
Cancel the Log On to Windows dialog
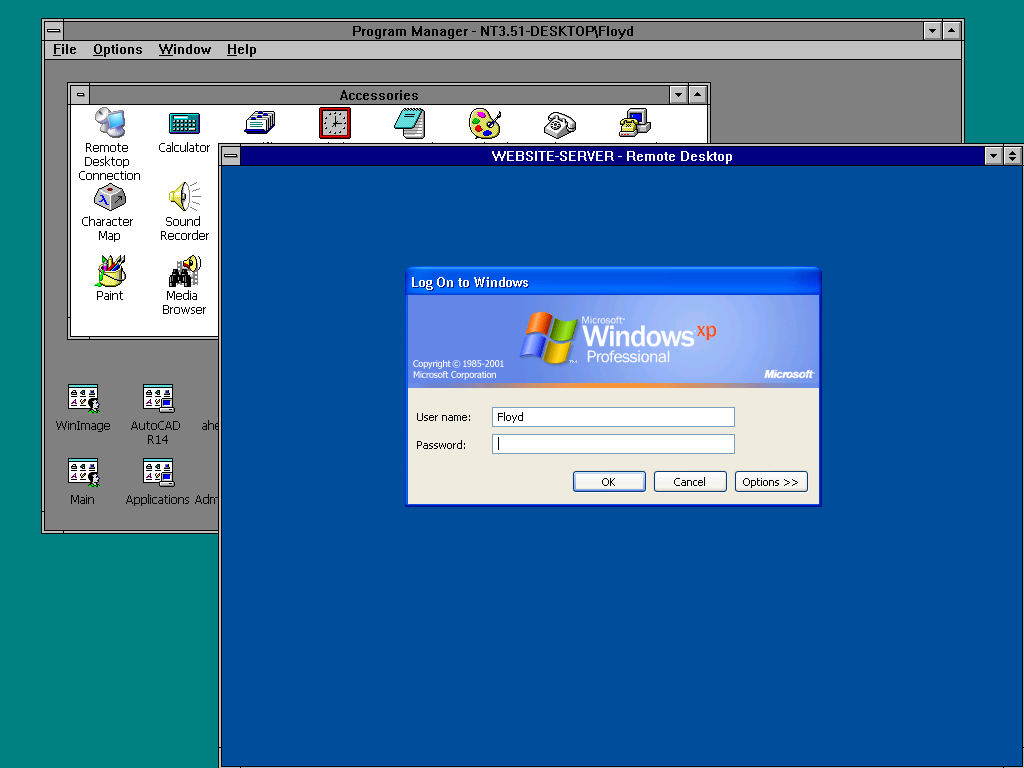coord(689,482)
